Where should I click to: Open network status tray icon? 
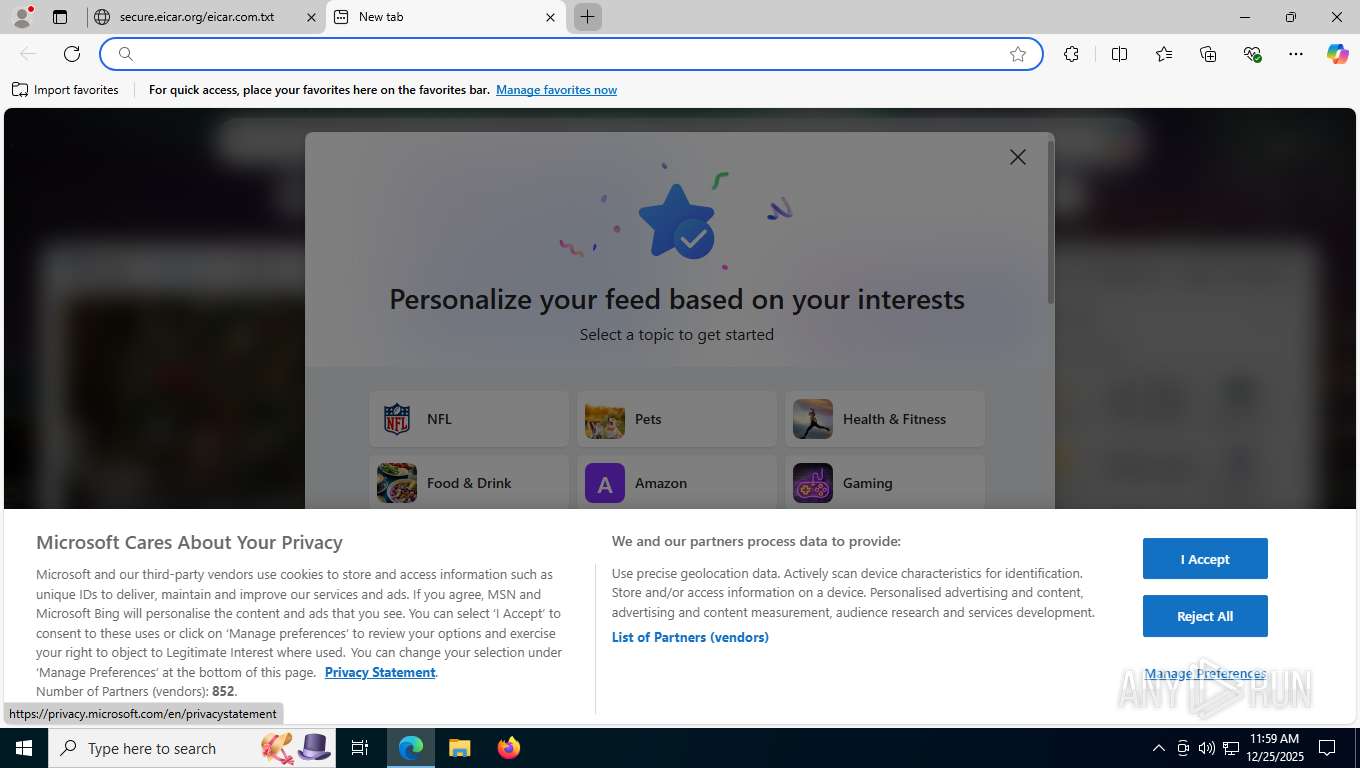click(1230, 748)
